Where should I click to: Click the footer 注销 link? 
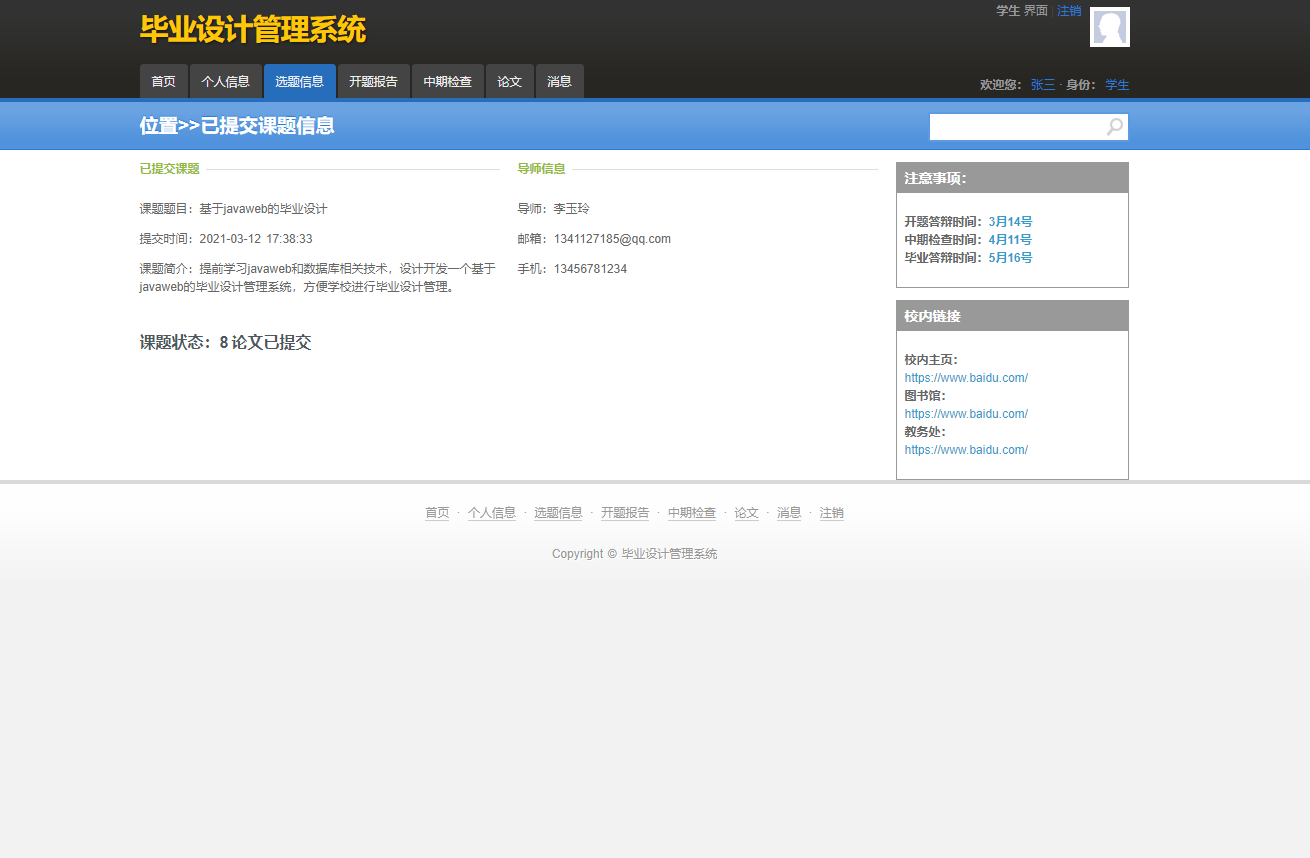(831, 513)
